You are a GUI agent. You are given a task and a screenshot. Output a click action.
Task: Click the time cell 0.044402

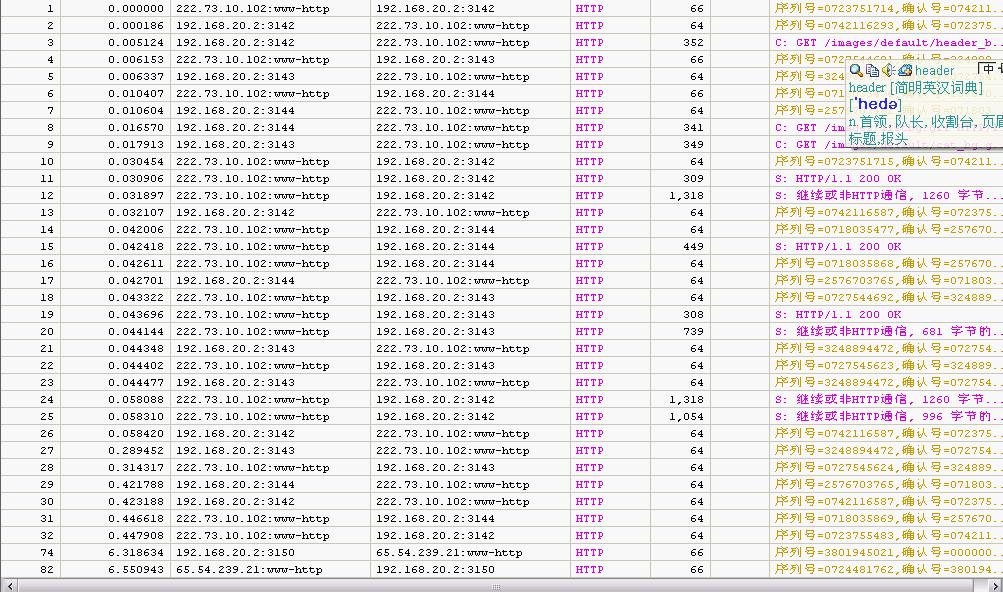click(x=116, y=365)
